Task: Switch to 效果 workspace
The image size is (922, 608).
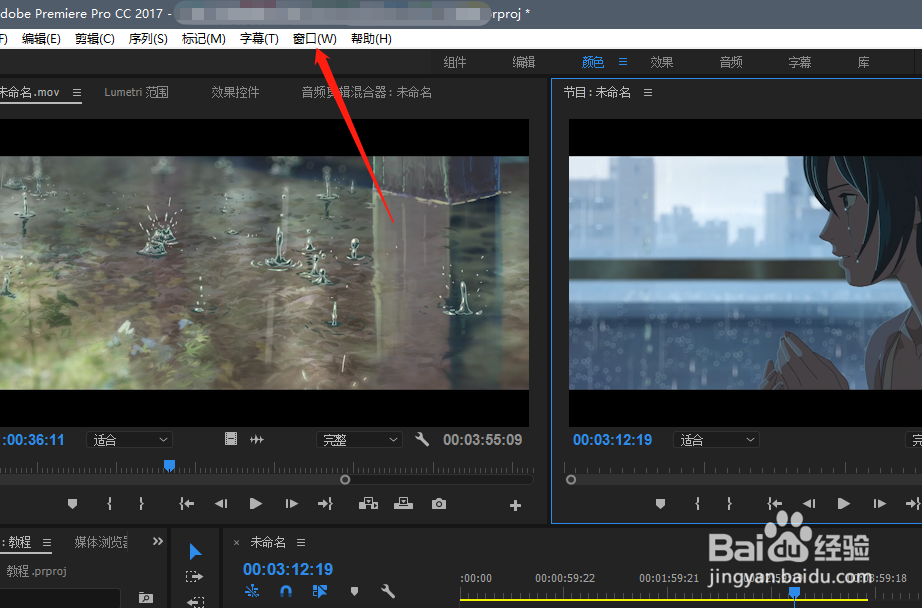Action: click(x=662, y=62)
